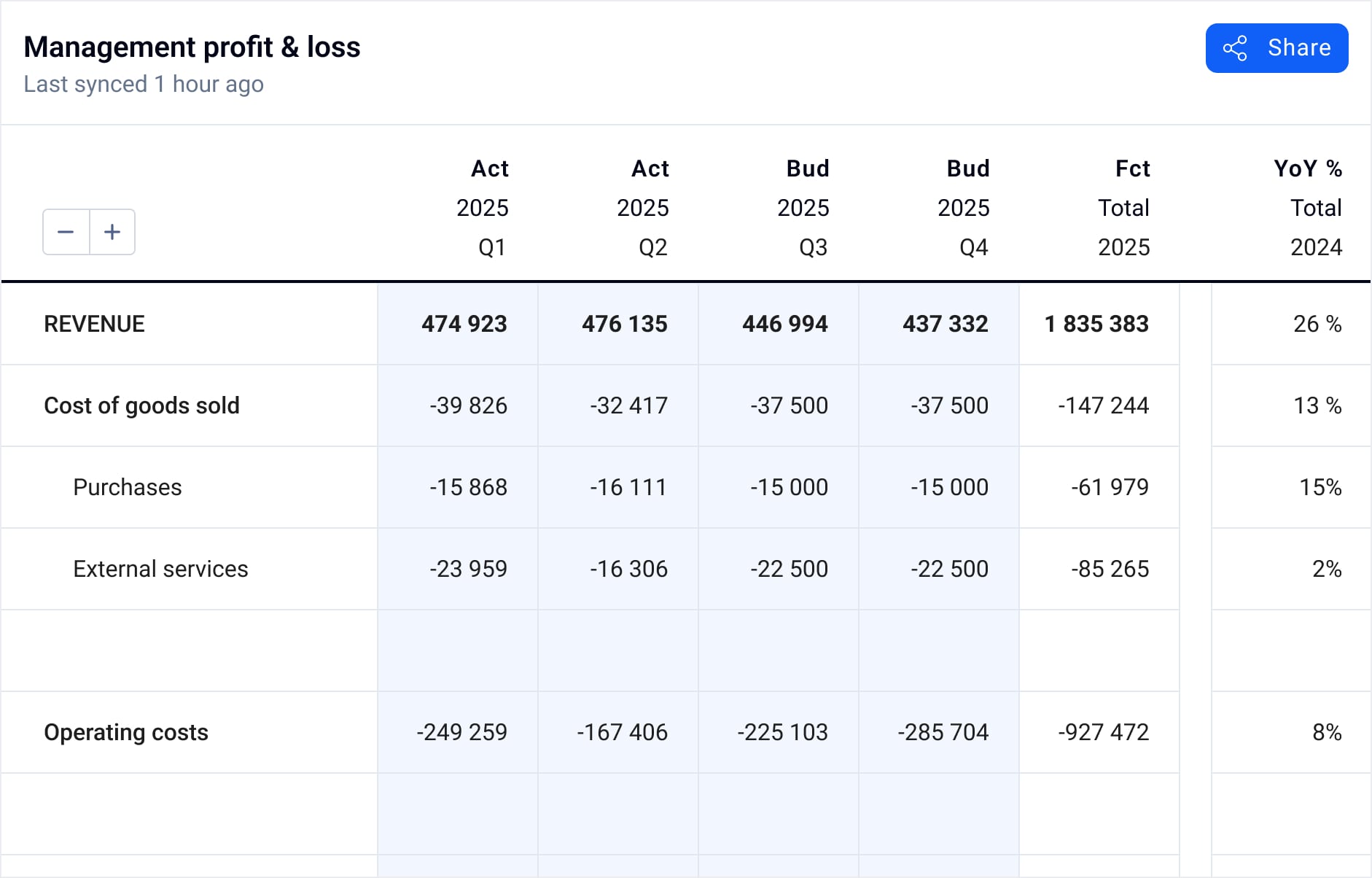The width and height of the screenshot is (1372, 878).
Task: Click the Bud 2025 Q3 column header
Action: 803,208
